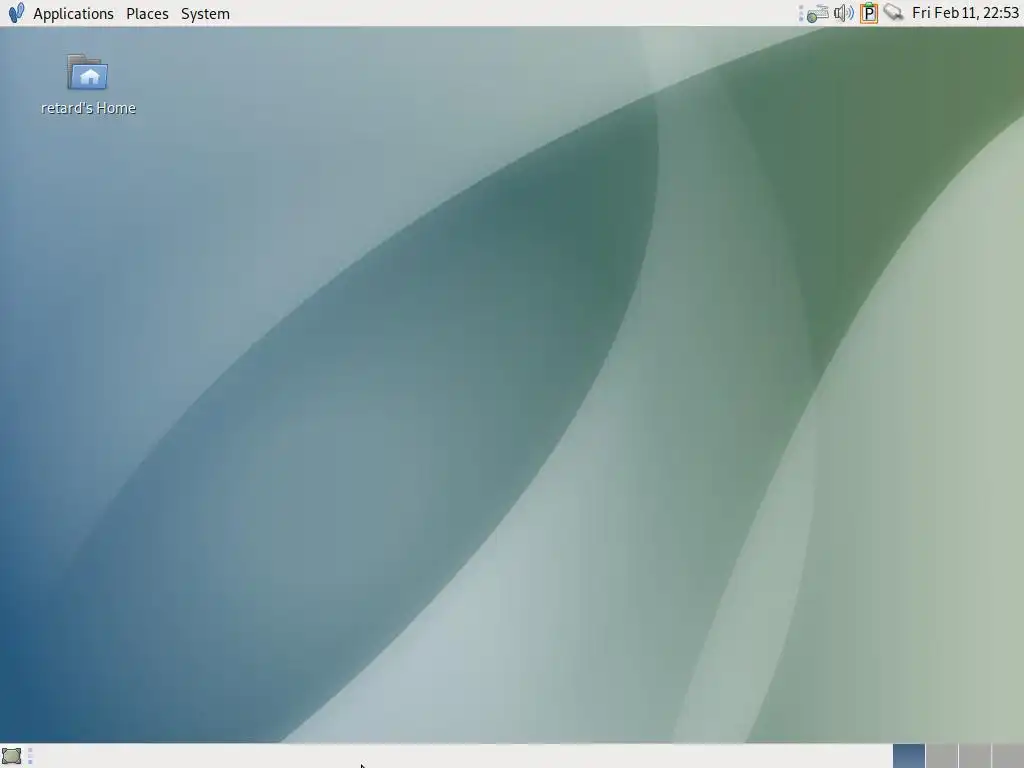Click the network connection tray icon

pyautogui.click(x=893, y=12)
